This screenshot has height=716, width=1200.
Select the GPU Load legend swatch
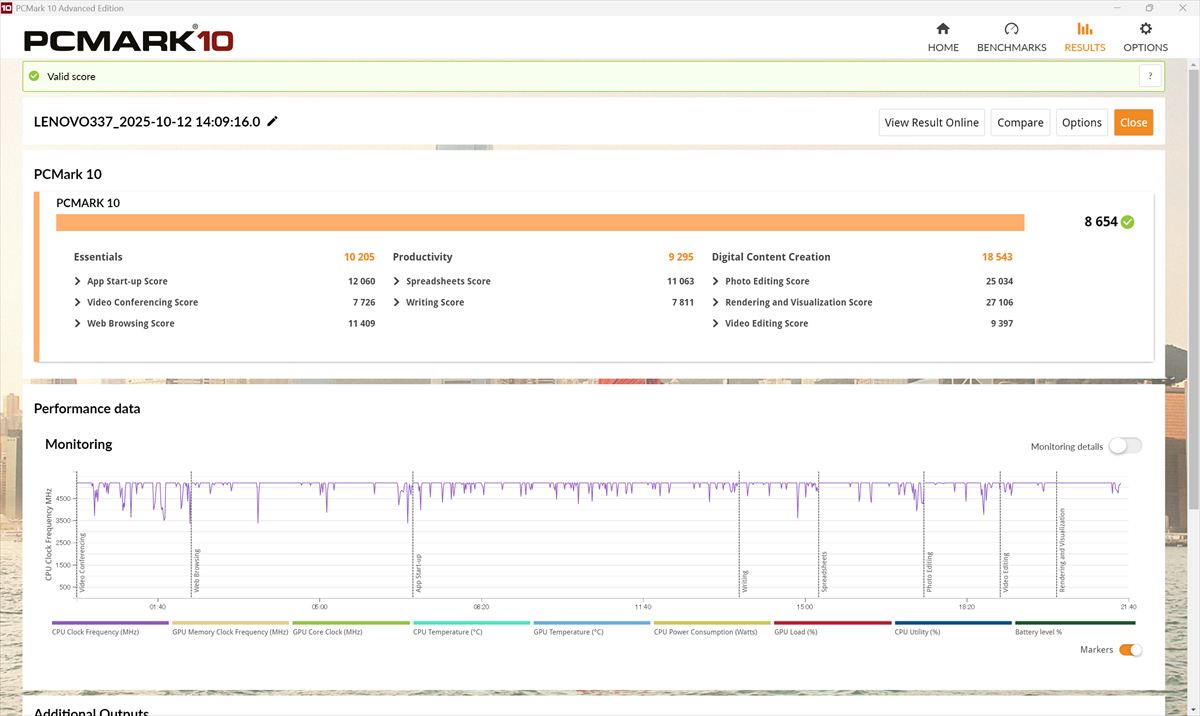(832, 622)
